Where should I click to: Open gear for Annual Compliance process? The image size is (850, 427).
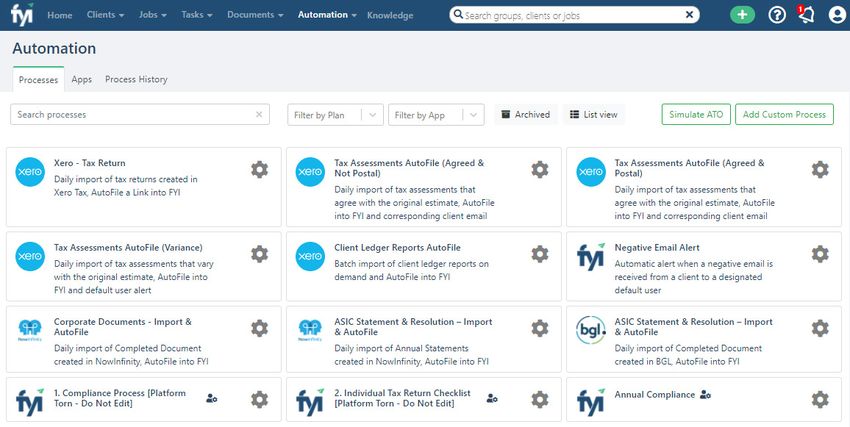(x=820, y=399)
